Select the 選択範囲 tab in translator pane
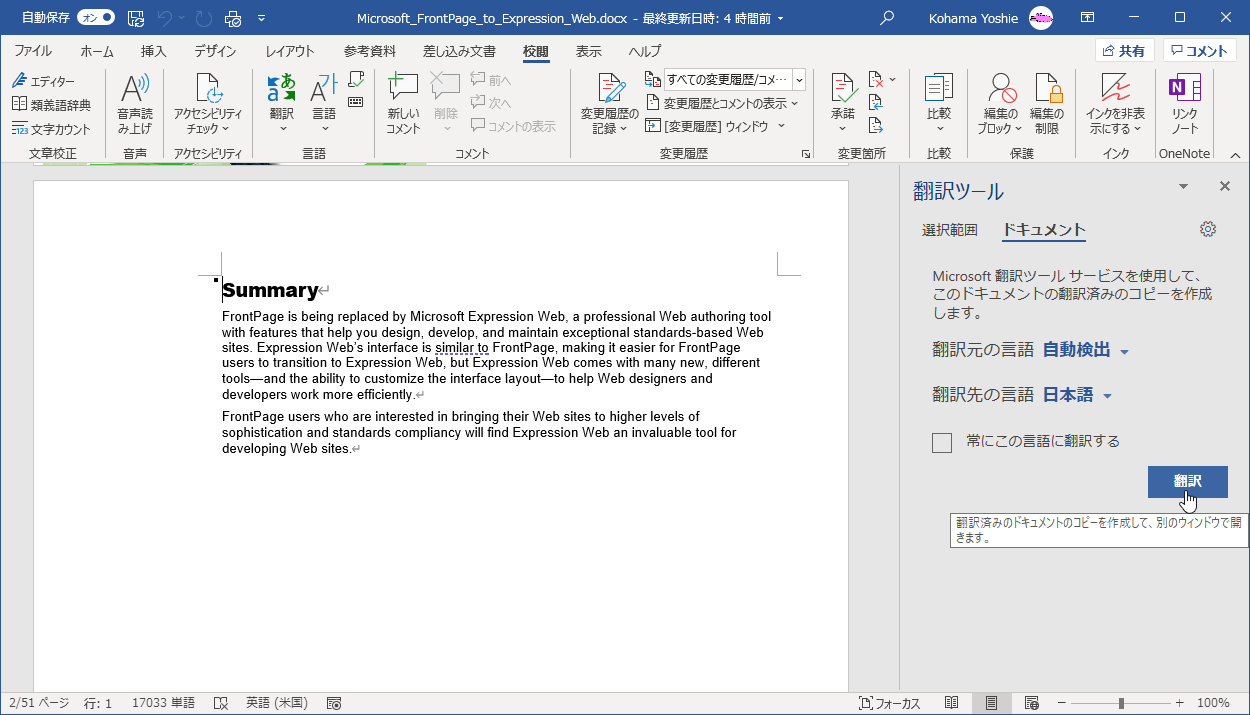Screen dimensions: 1250x715 click(x=950, y=230)
